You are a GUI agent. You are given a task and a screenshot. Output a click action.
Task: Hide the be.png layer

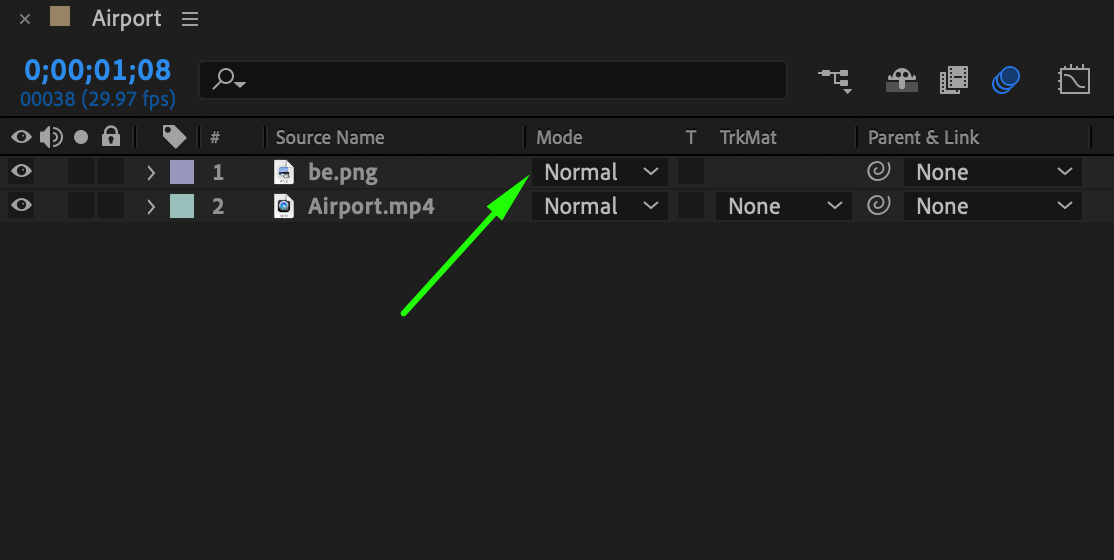[21, 172]
